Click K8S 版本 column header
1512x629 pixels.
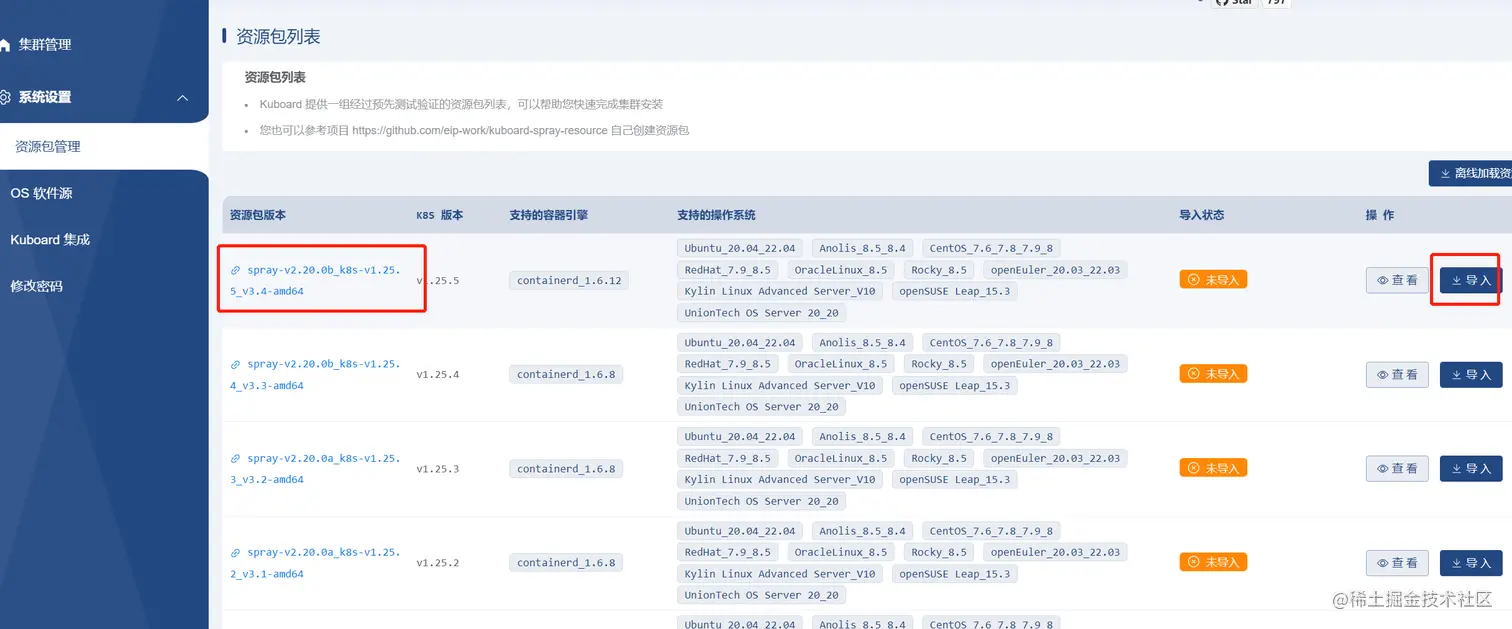tap(440, 215)
